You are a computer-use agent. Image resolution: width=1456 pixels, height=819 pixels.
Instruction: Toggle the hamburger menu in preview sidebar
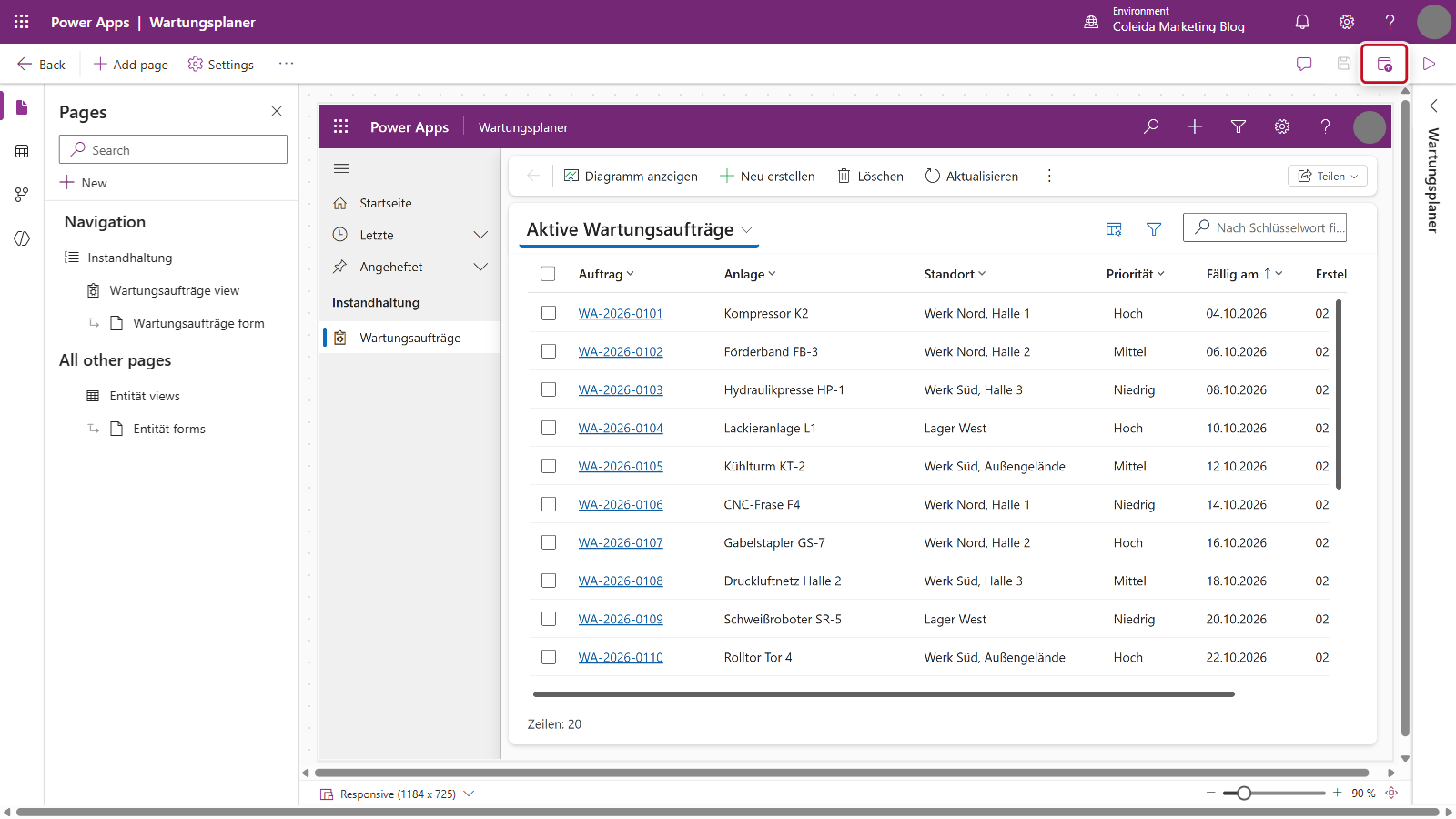click(341, 168)
